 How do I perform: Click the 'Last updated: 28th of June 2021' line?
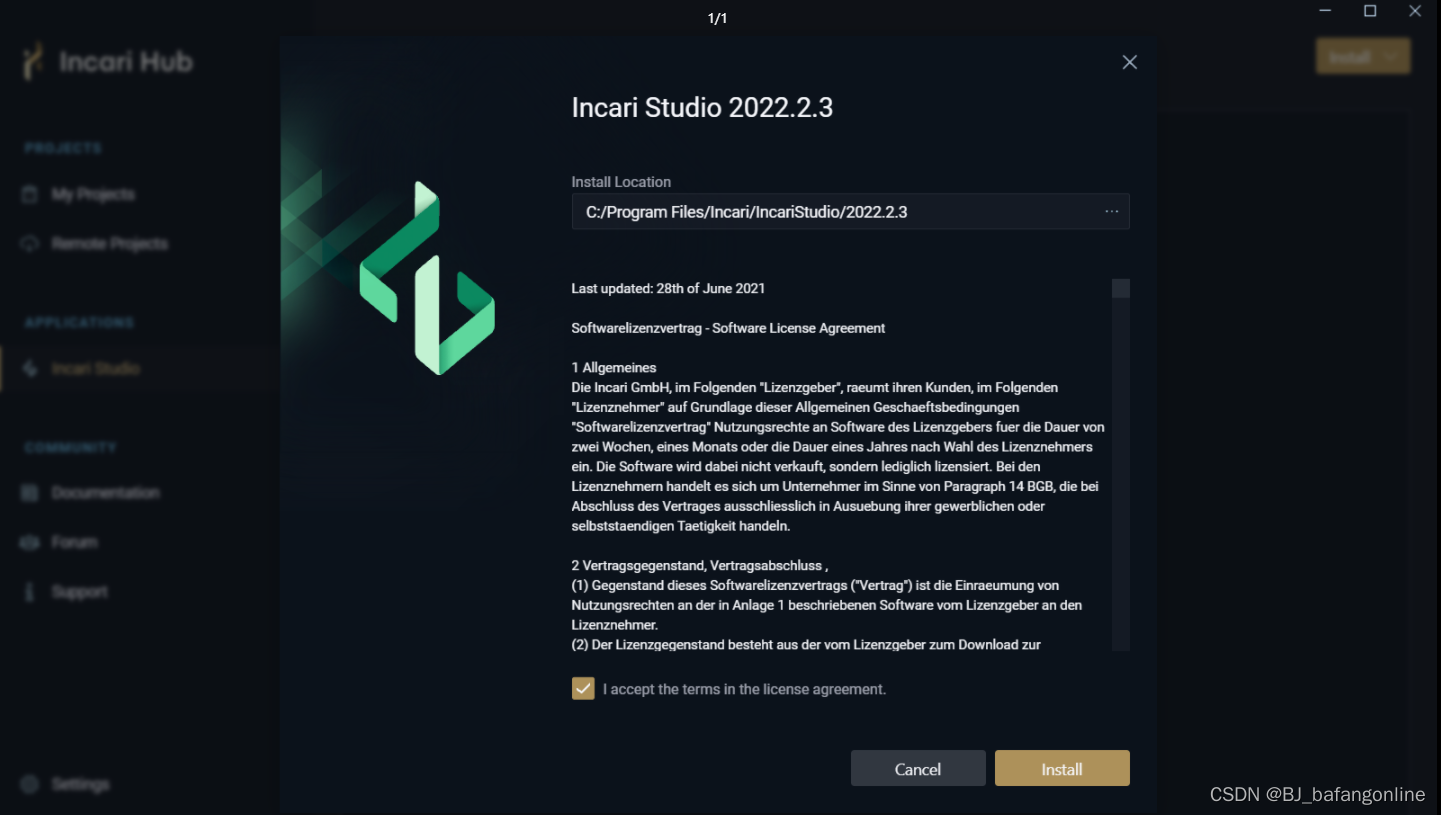668,288
